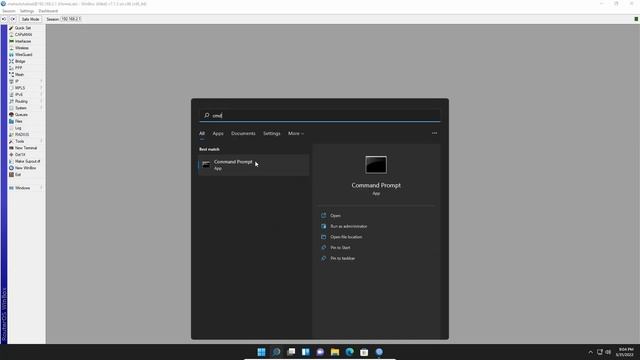Choose Run as administrator
The width and height of the screenshot is (640, 360).
point(349,226)
